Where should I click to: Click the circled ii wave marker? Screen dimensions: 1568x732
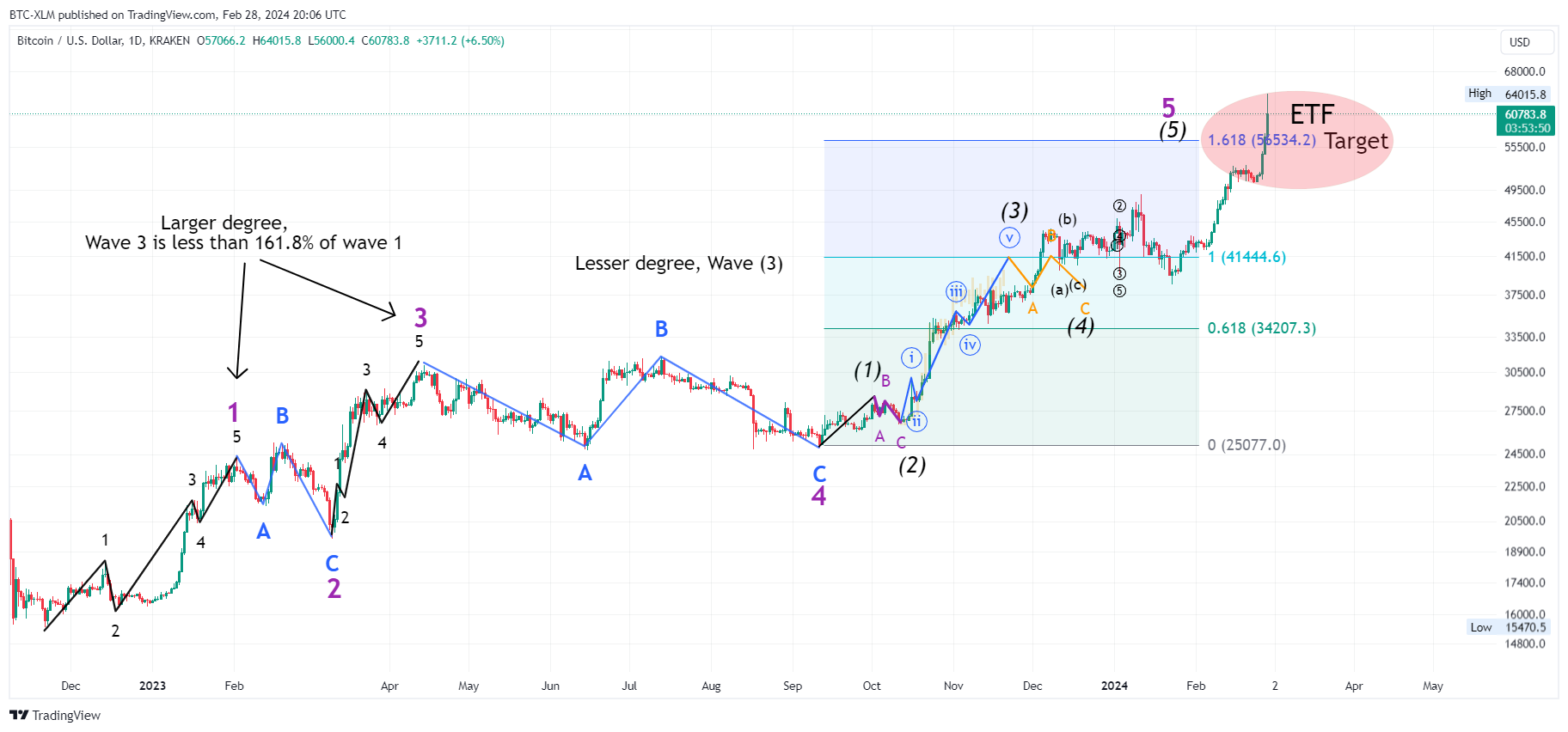coord(916,421)
